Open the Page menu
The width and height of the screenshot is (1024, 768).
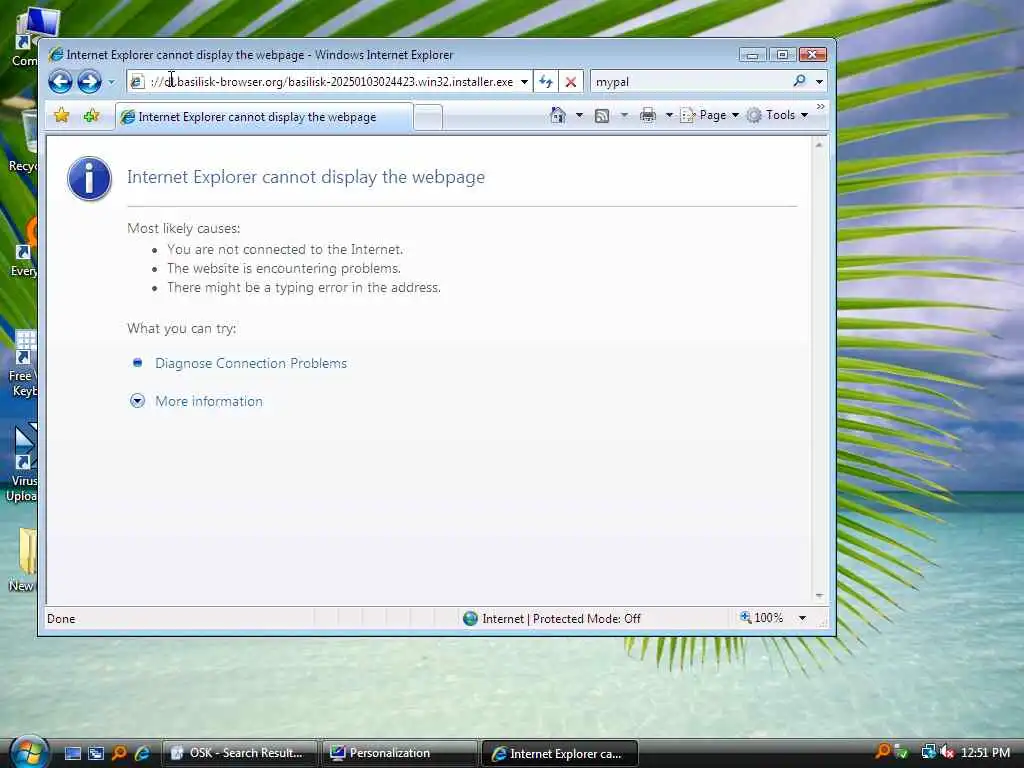pyautogui.click(x=709, y=115)
